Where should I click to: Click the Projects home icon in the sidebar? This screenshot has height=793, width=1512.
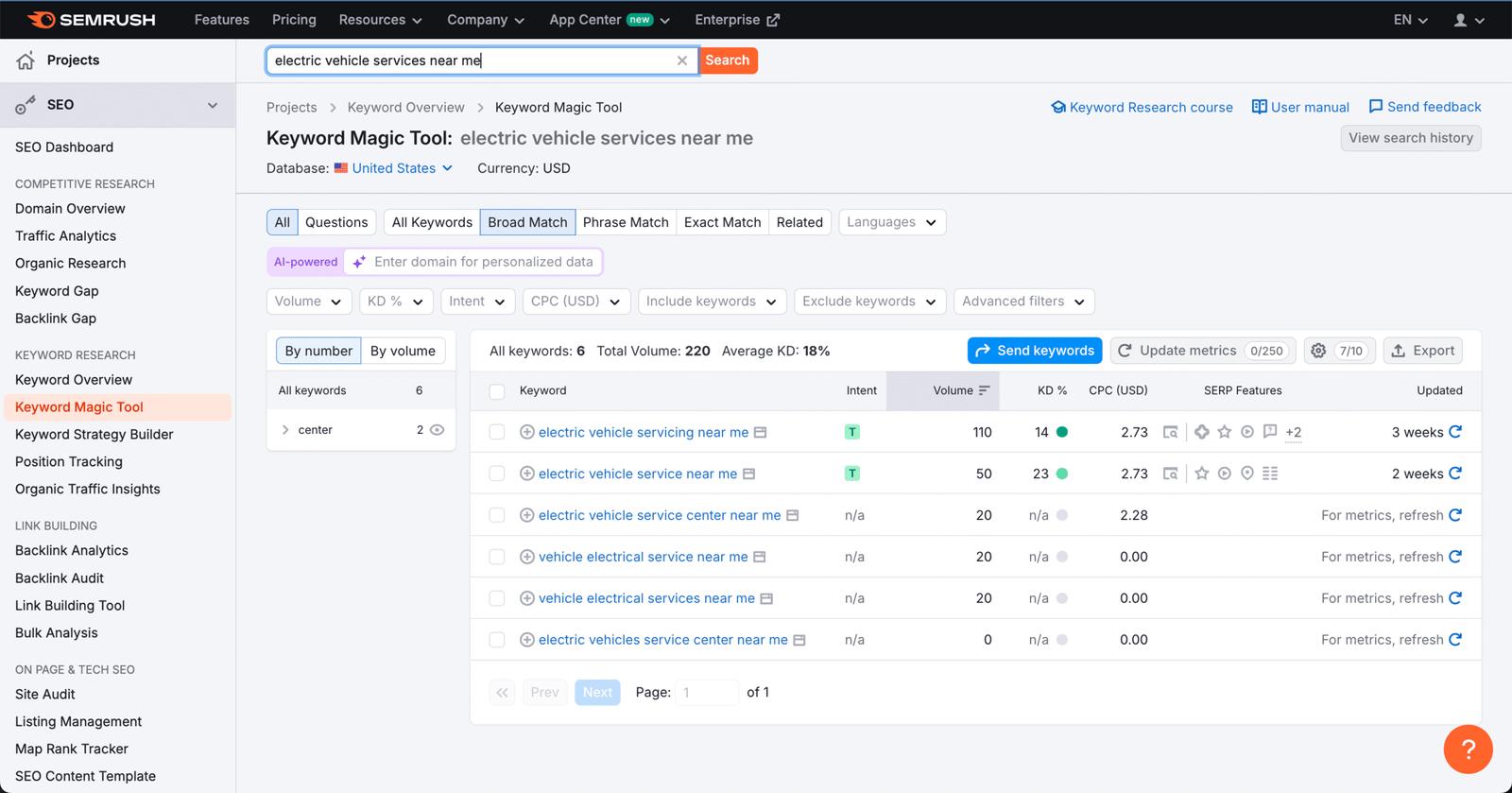click(x=26, y=60)
